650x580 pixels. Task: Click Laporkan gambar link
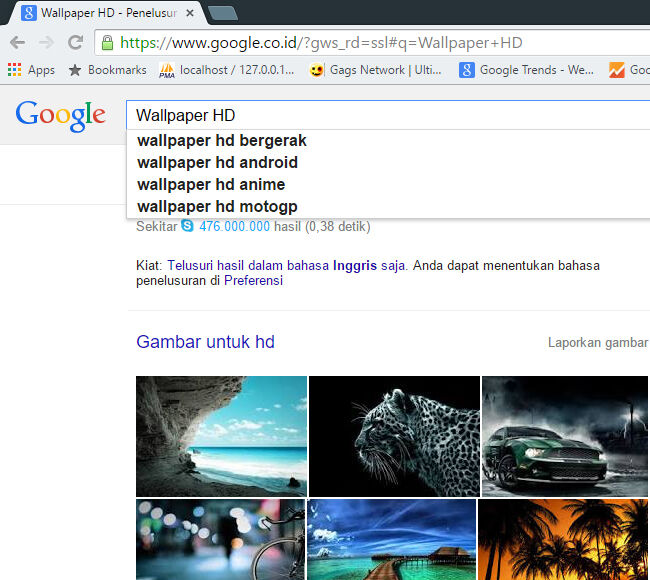[x=597, y=343]
